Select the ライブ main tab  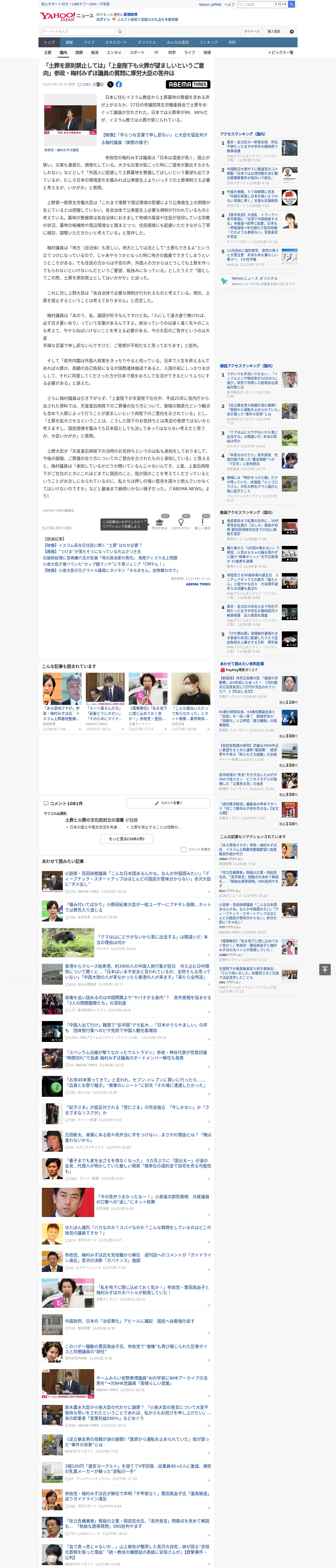[x=89, y=43]
